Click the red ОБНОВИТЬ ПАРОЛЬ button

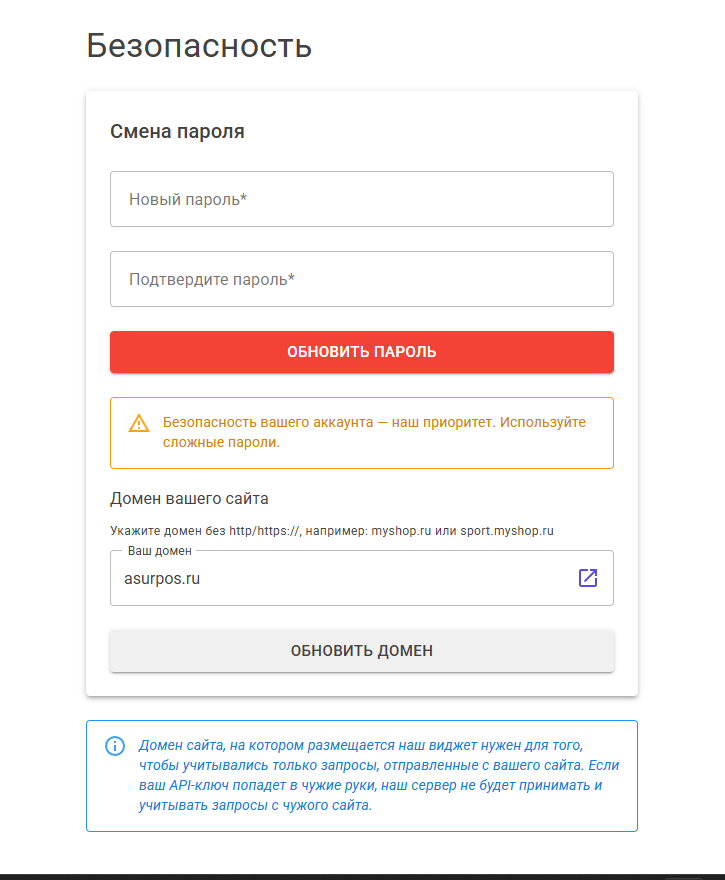[362, 352]
